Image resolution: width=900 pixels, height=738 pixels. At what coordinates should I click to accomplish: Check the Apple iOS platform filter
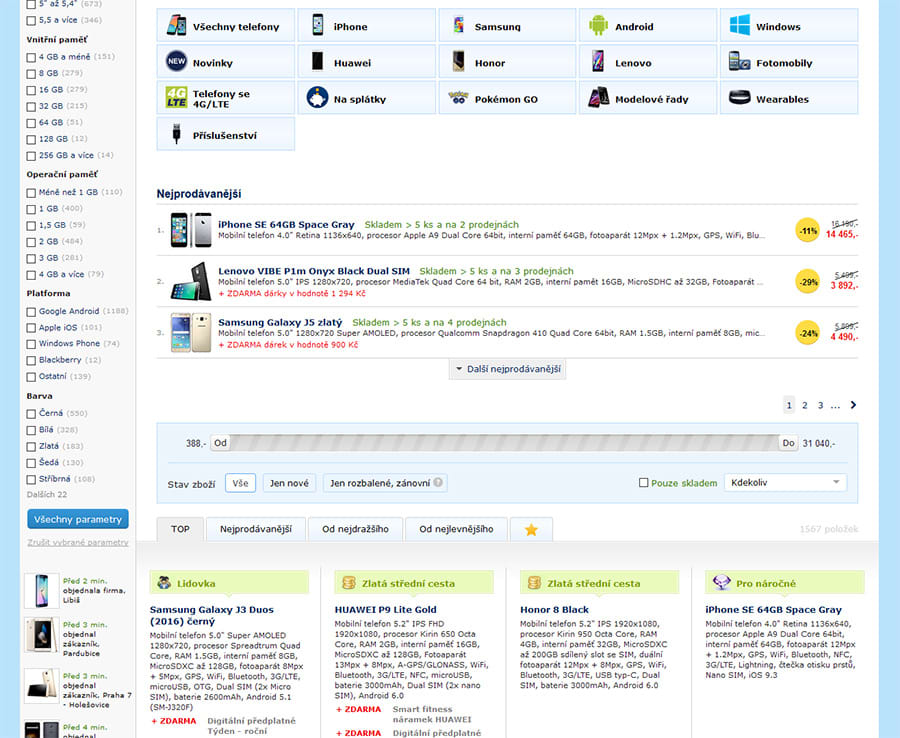coord(31,328)
